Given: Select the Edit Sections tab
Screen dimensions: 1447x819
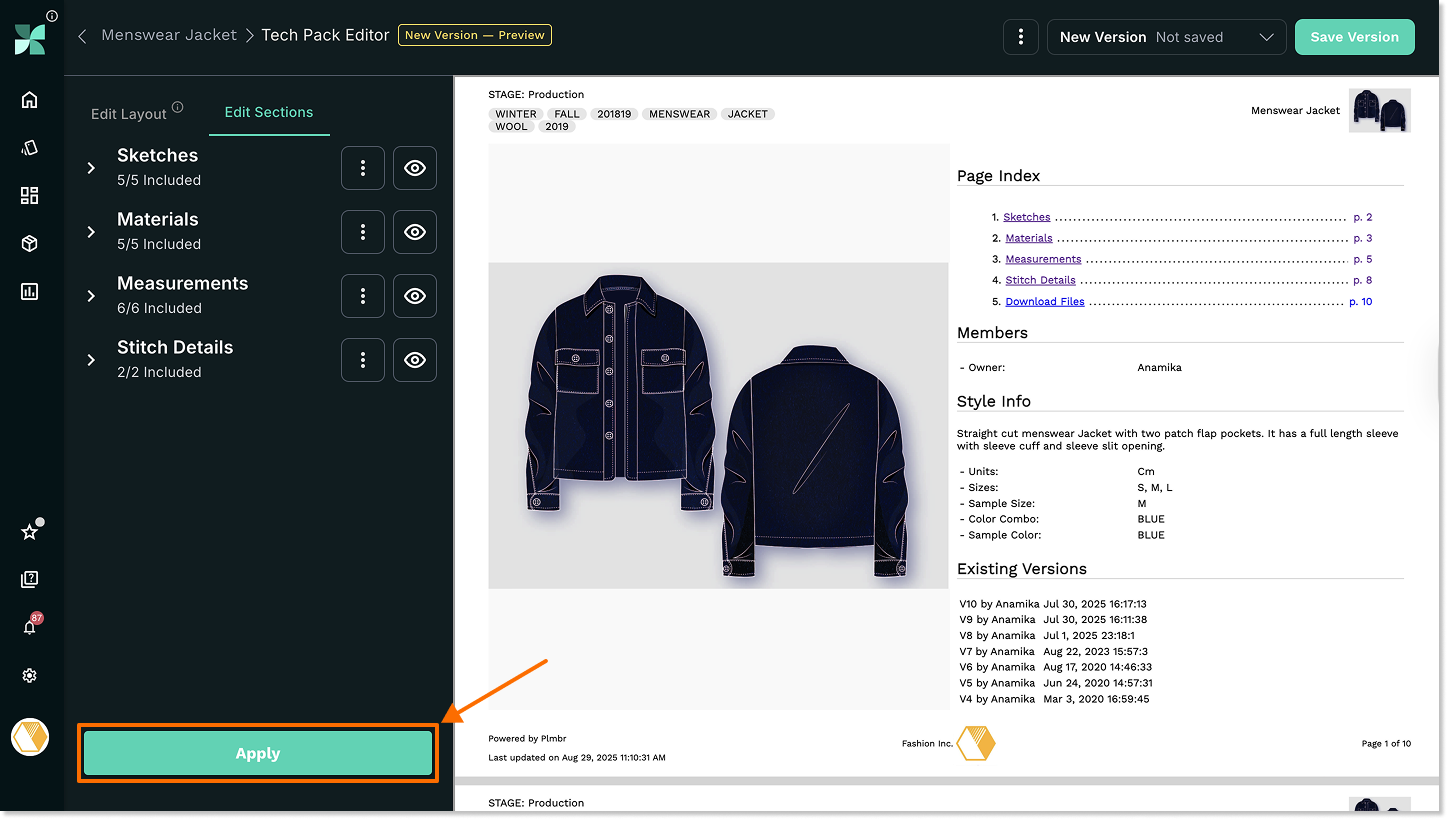Looking at the screenshot, I should 268,112.
